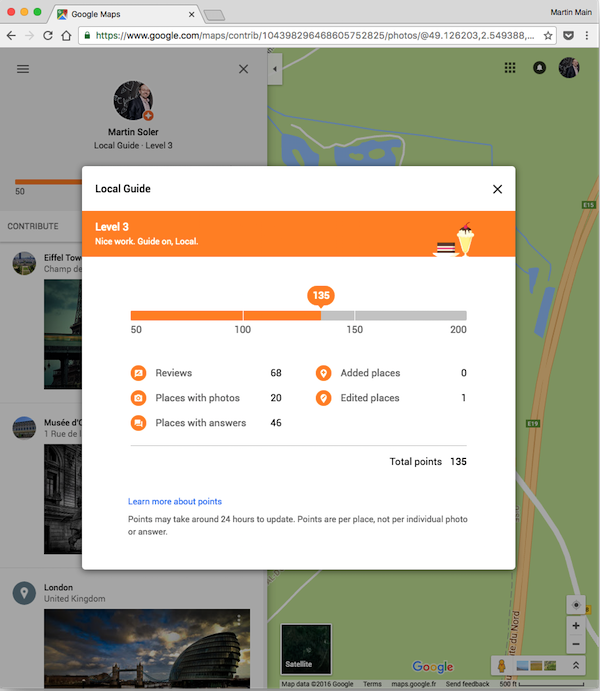Click the Reviews icon
Viewport: 600px width, 691px height.
point(138,373)
